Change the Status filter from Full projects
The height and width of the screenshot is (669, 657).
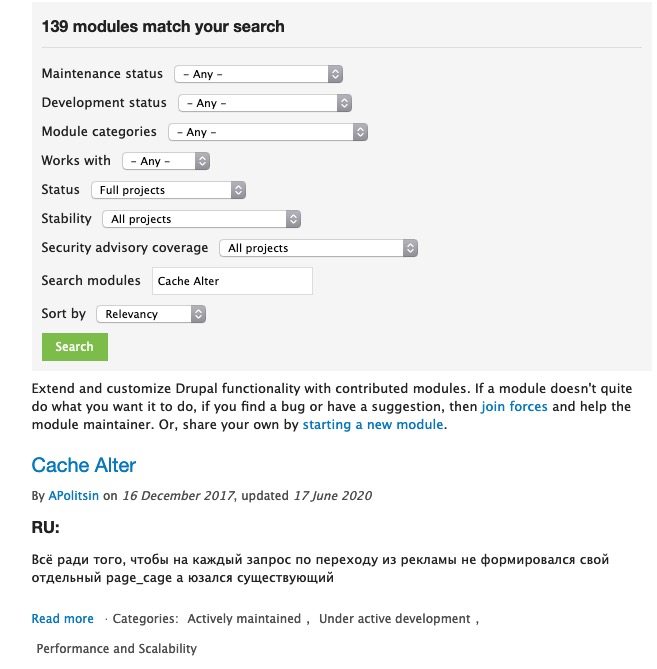coord(168,190)
